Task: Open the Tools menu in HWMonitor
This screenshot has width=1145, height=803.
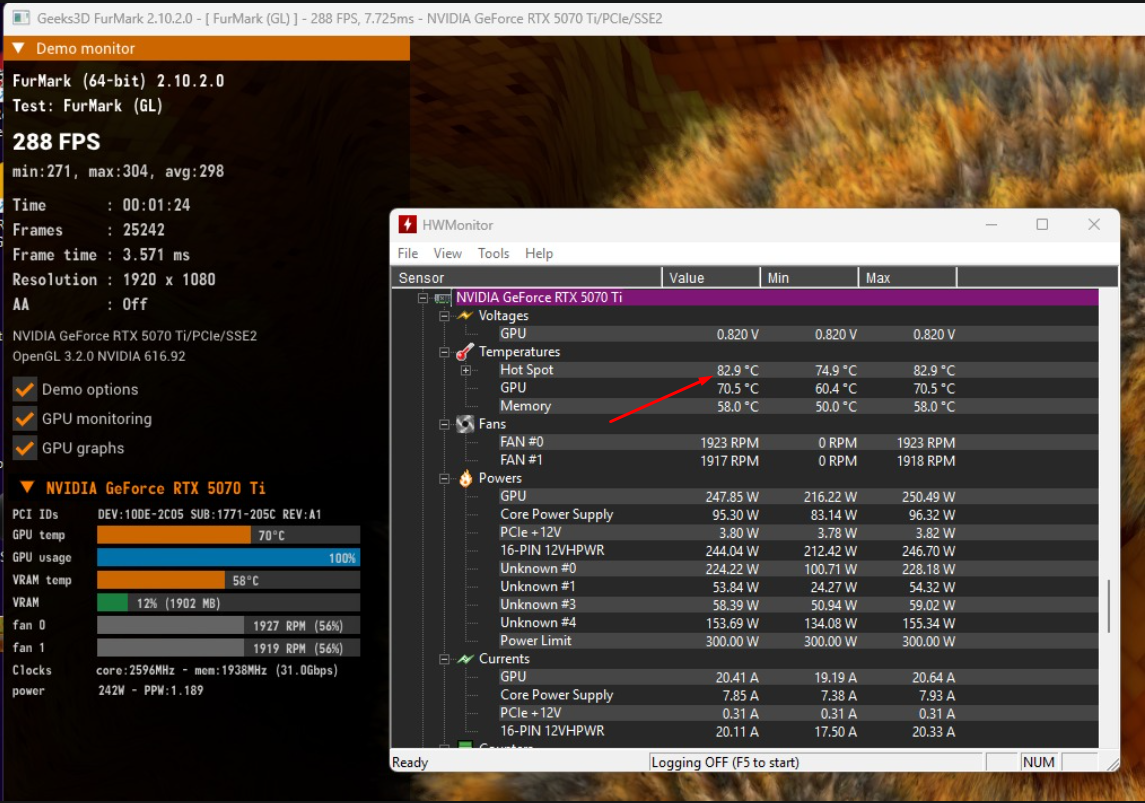Action: tap(493, 253)
